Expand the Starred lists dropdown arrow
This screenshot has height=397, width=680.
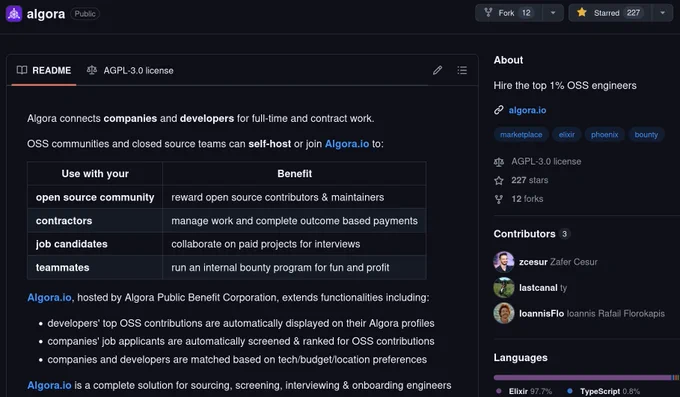click(662, 13)
